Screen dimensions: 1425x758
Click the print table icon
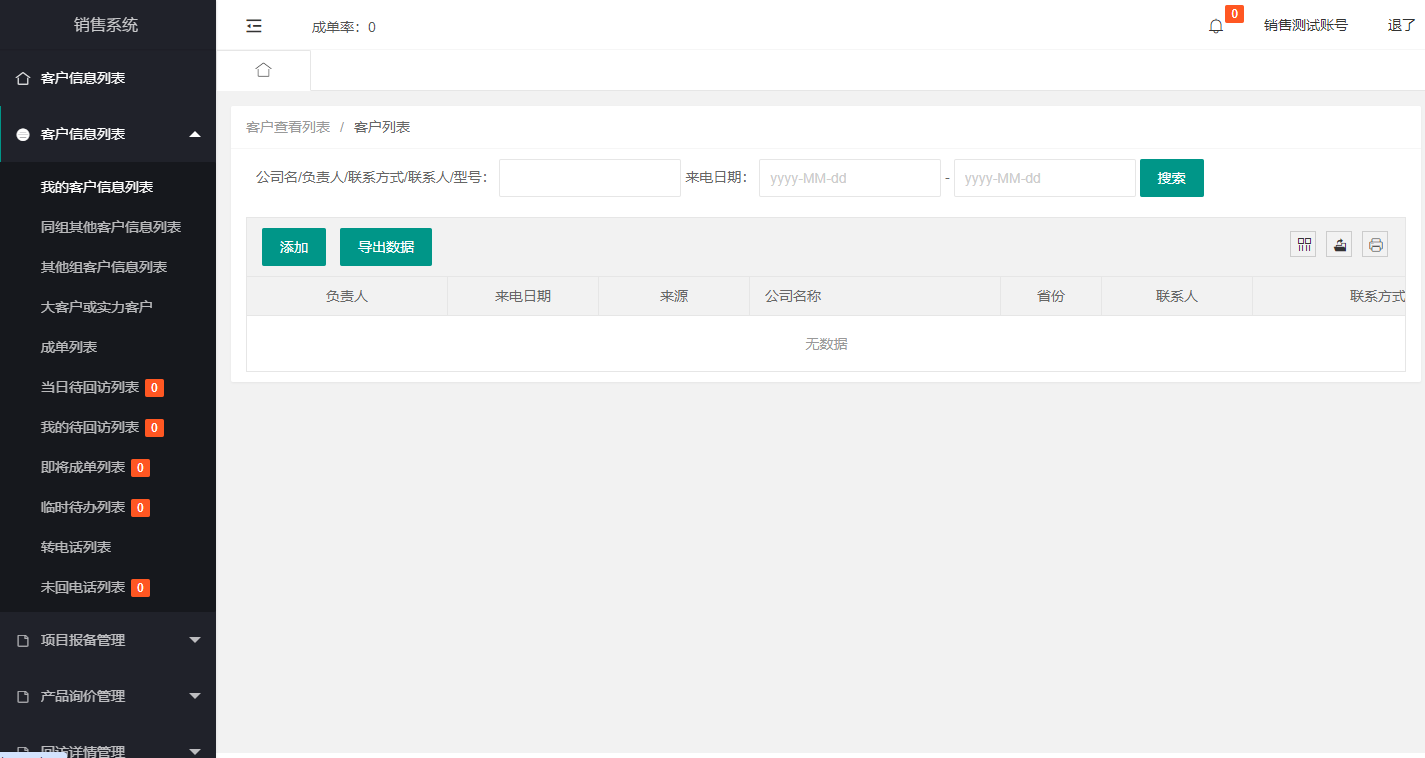(x=1375, y=244)
